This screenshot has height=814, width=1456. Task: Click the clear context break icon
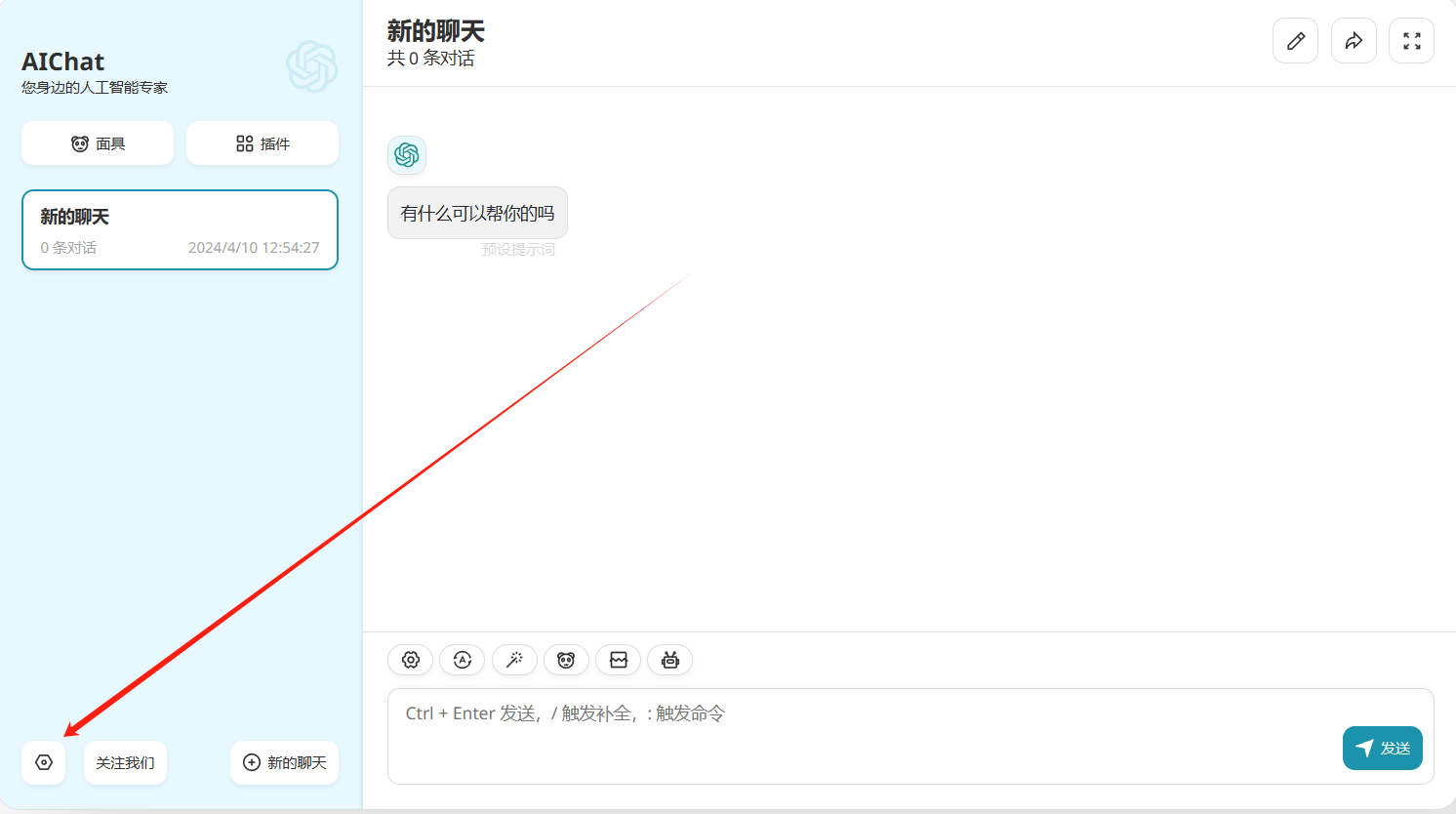pyautogui.click(x=618, y=660)
